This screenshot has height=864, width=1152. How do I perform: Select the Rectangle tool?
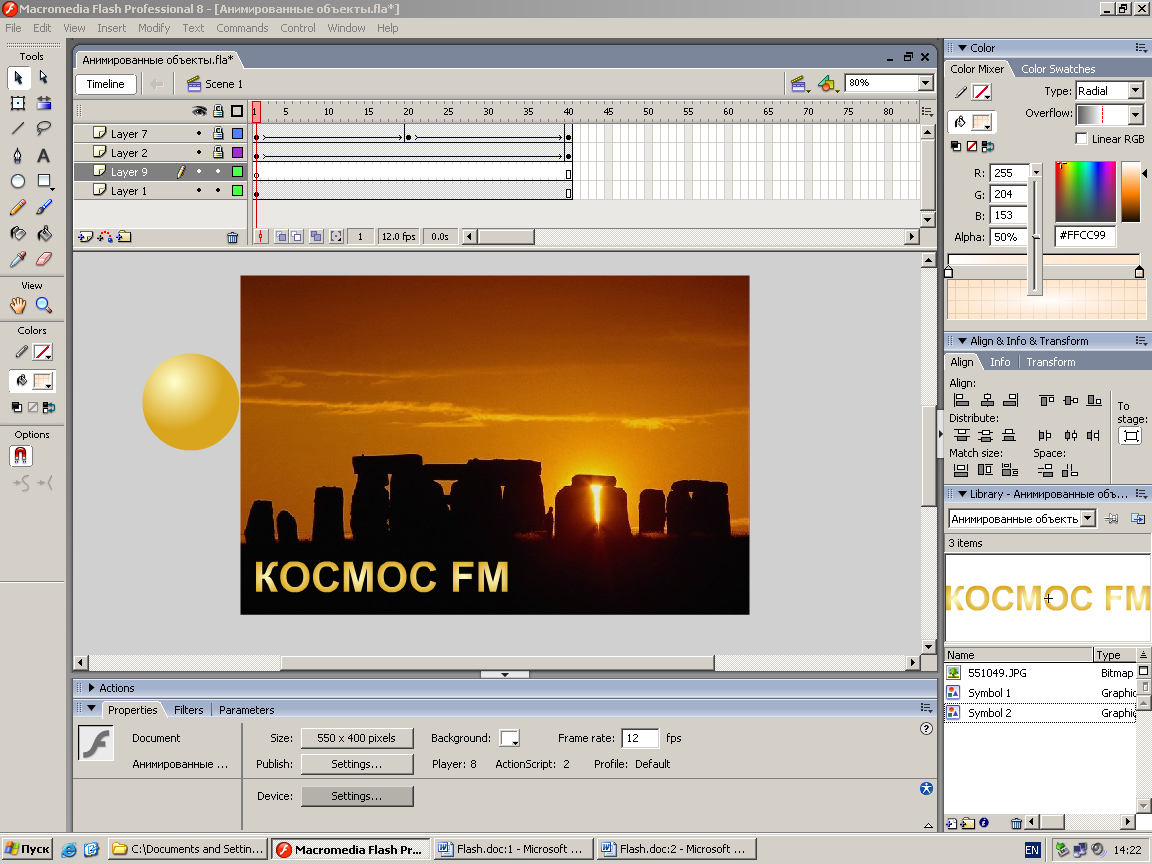coord(44,181)
